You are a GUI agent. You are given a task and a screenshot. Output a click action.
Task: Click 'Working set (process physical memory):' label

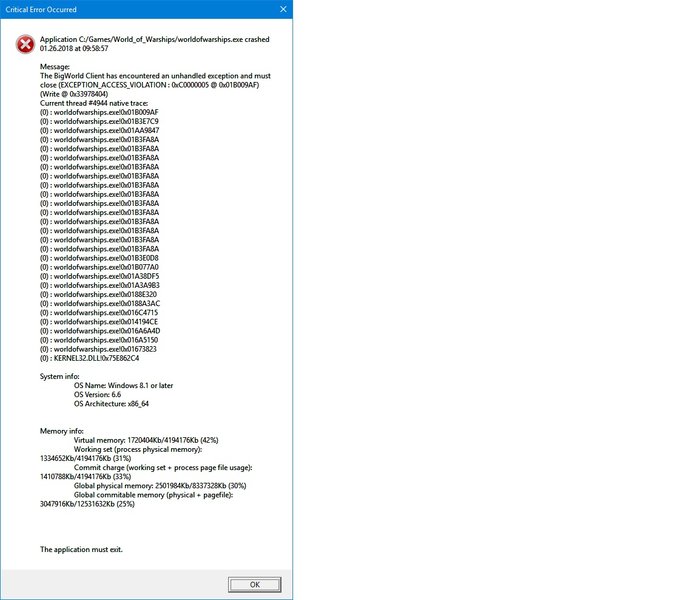(x=138, y=449)
